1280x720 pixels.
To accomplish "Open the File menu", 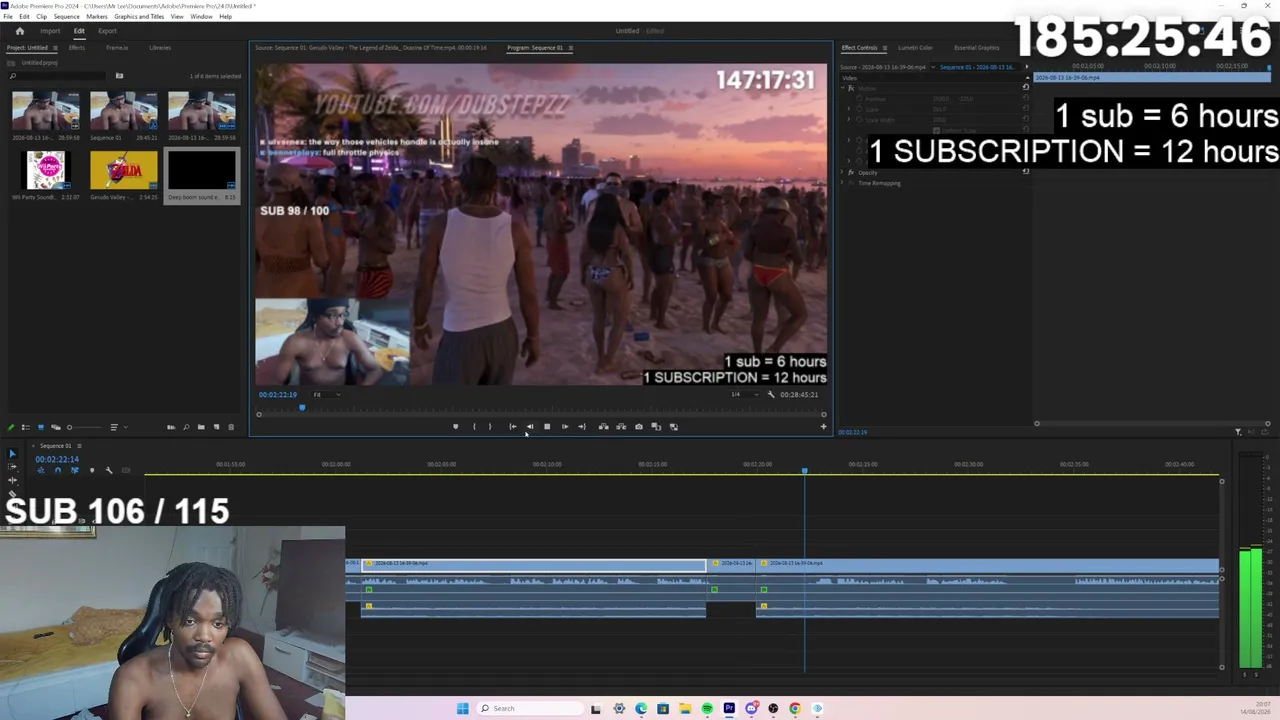I will click(x=8, y=17).
